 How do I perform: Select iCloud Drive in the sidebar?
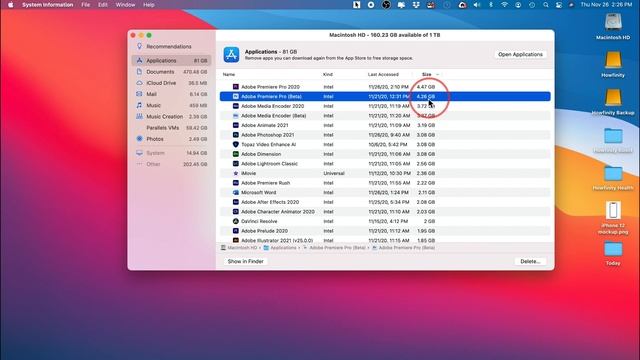[171, 83]
